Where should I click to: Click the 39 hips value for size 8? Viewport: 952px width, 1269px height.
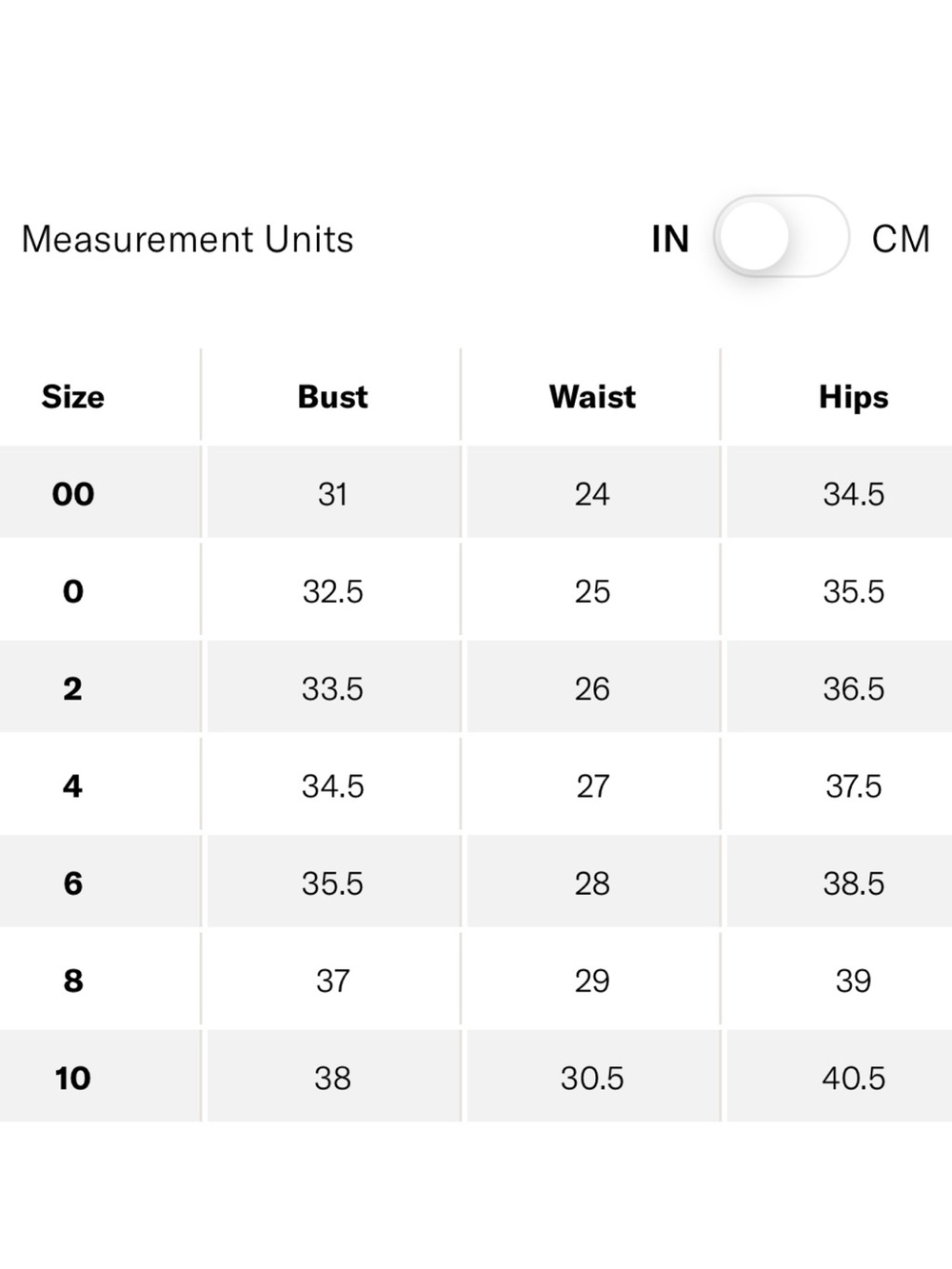pyautogui.click(x=854, y=981)
